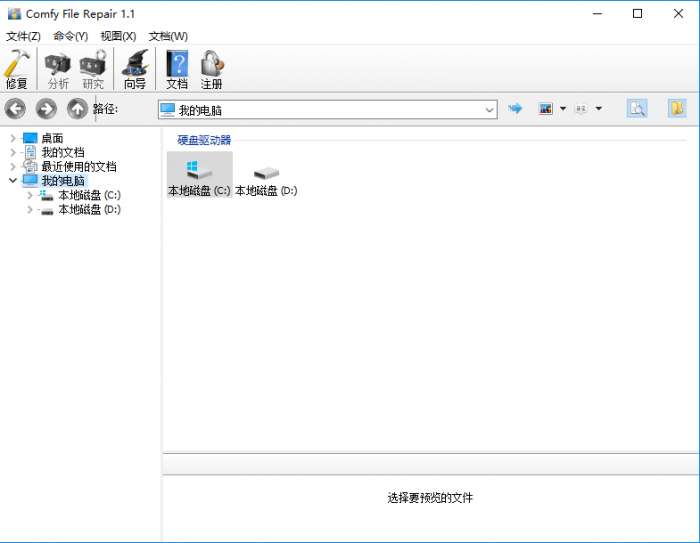Select 我的文档 in the folder tree

pyautogui.click(x=63, y=153)
